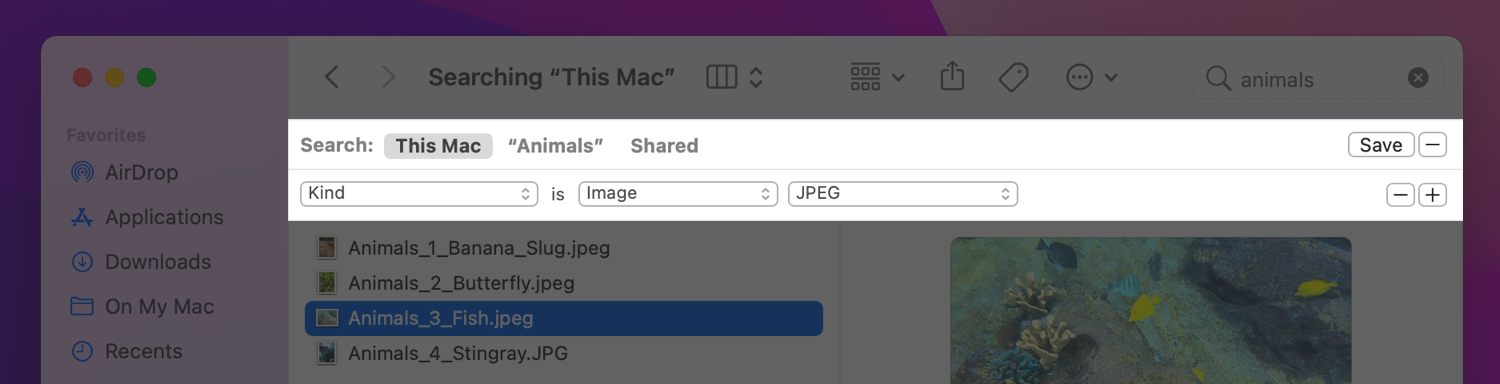The width and height of the screenshot is (1500, 384).
Task: Go back with the left chevron
Action: click(x=332, y=77)
